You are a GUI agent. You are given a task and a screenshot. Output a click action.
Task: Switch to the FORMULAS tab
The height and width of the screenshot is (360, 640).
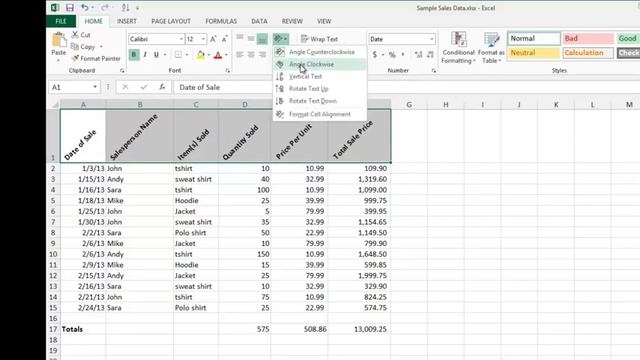221,21
